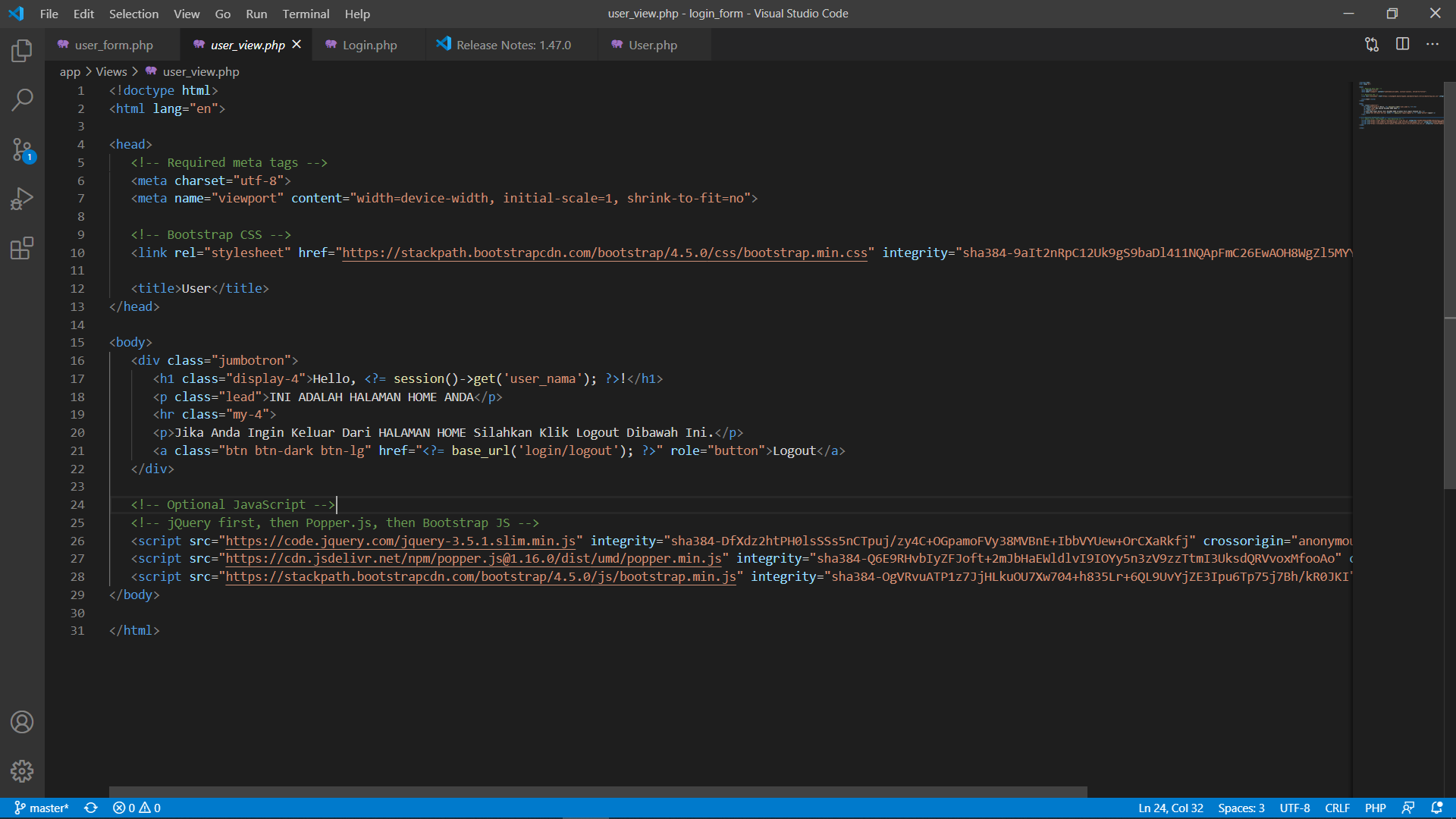Viewport: 1456px width, 819px height.
Task: Open the Search view in activity bar
Action: [x=22, y=99]
